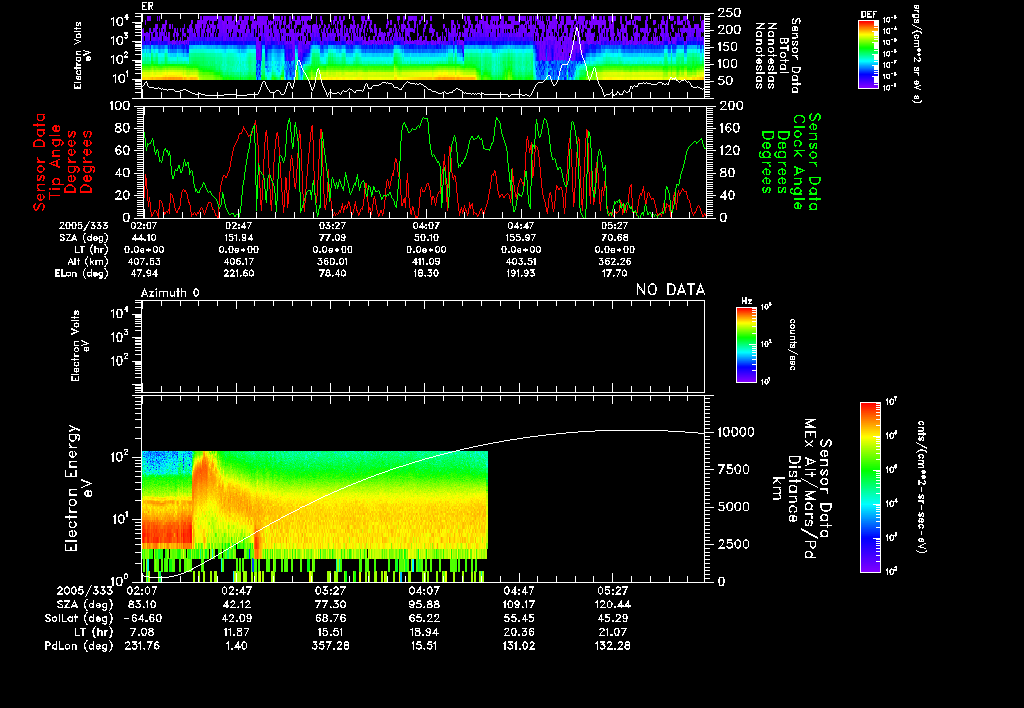Click SolLat value 42.09
1024x708 pixels.
236,618
